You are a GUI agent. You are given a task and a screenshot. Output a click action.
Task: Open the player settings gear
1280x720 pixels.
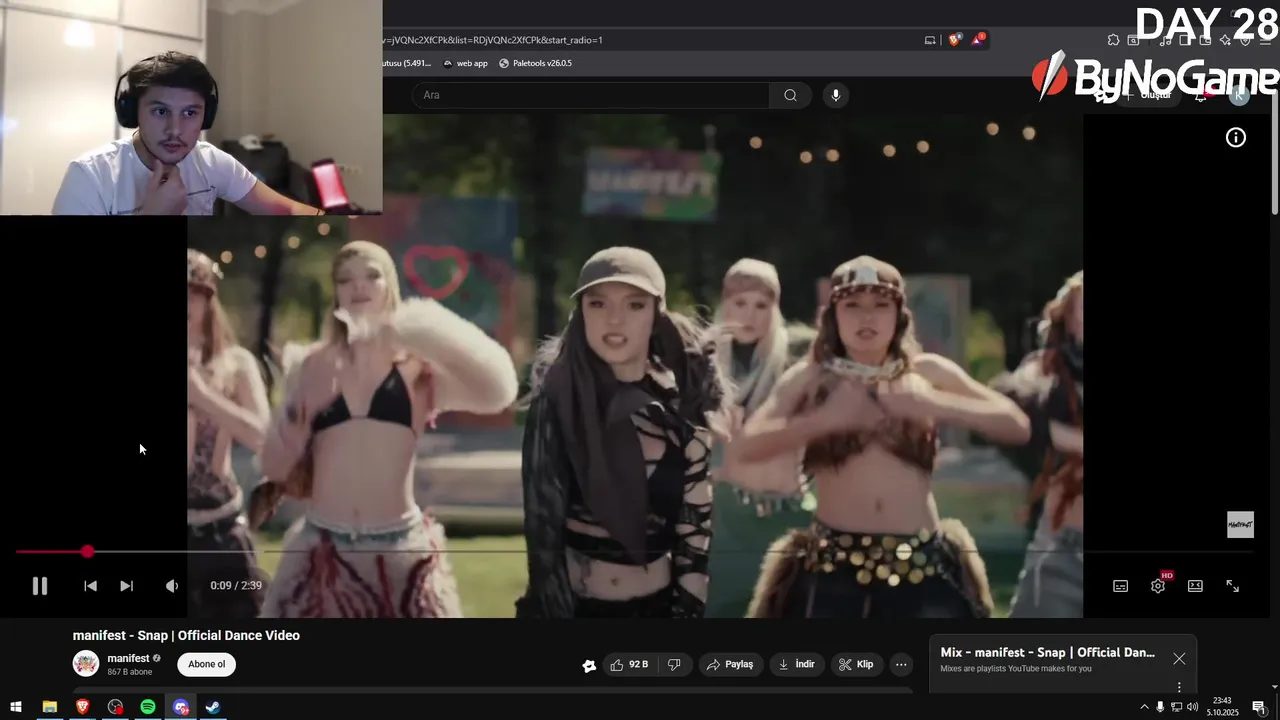1158,586
